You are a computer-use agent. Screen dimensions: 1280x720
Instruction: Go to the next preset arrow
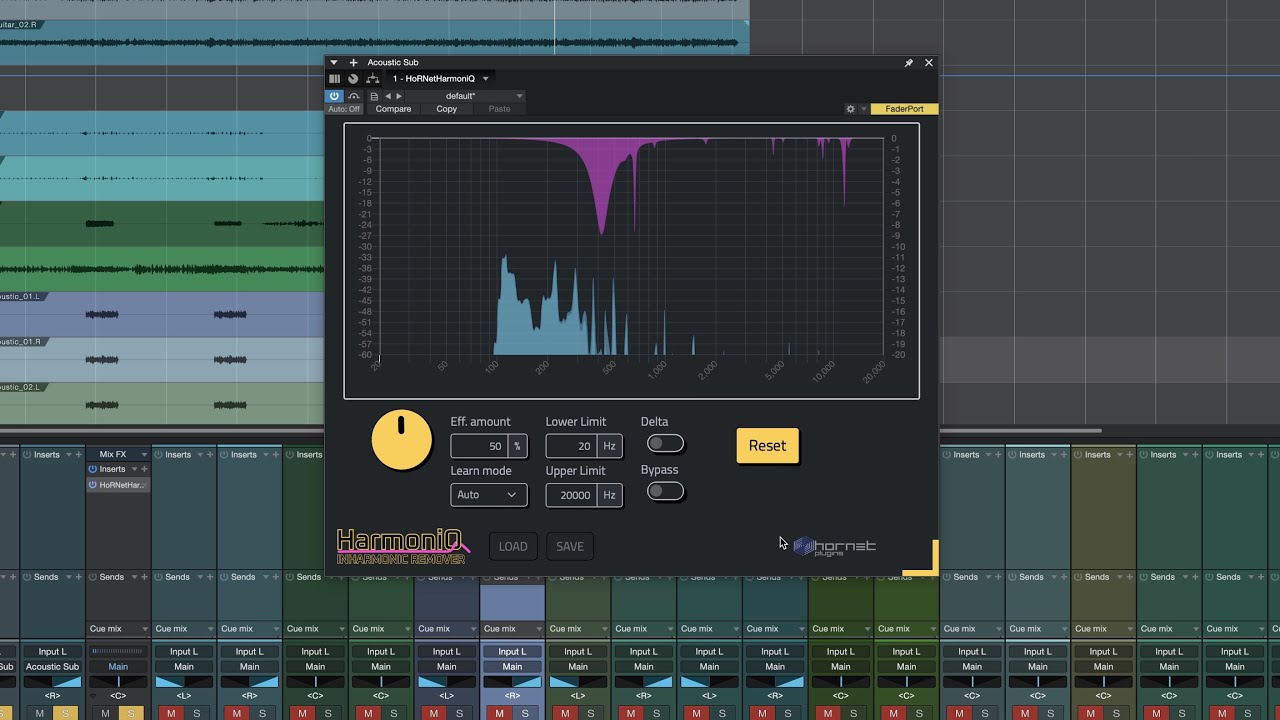click(399, 96)
